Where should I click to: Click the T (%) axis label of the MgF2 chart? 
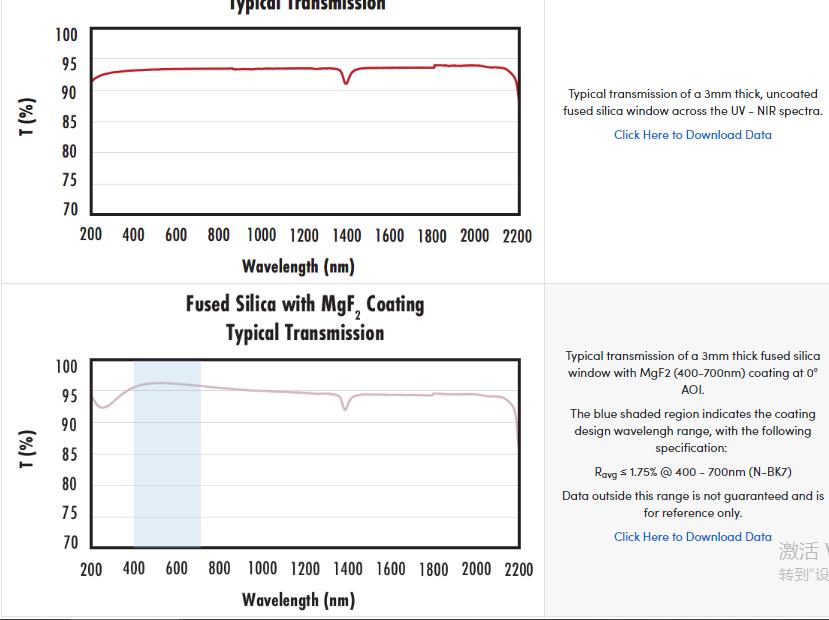pos(27,449)
